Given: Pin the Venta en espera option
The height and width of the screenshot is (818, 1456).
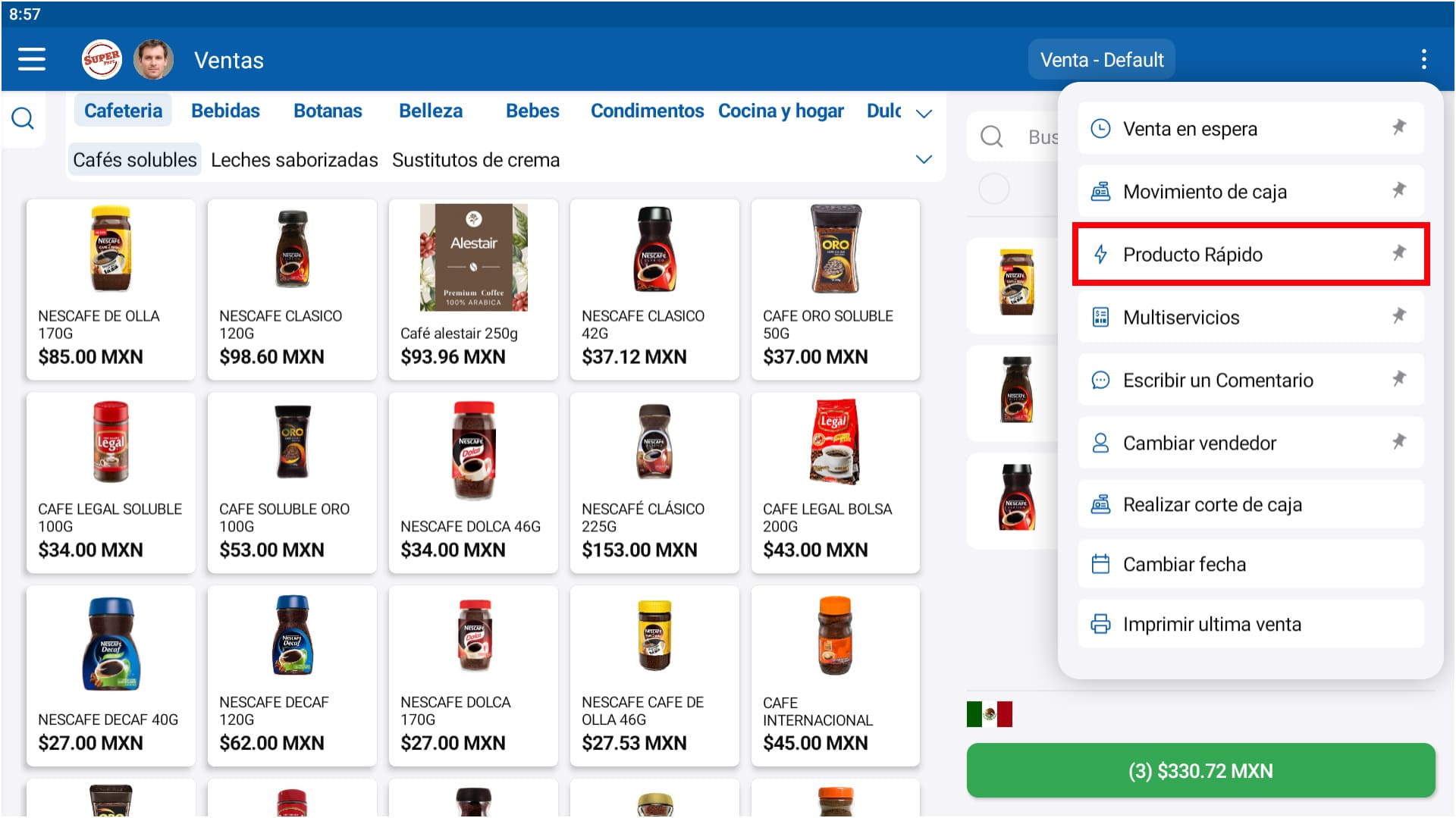Looking at the screenshot, I should click(1399, 127).
